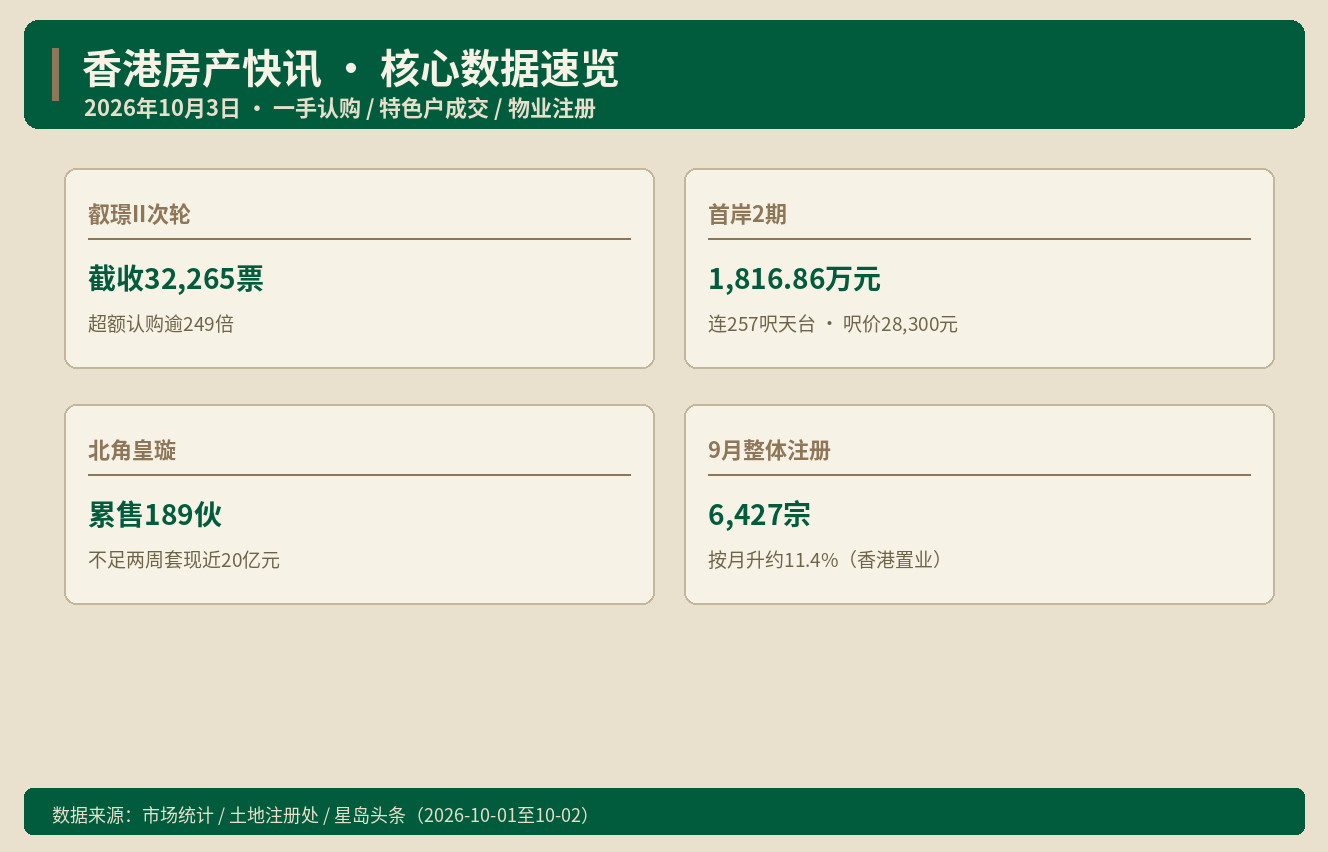The width and height of the screenshot is (1328, 852).
Task: Click the note 超额认购逾249倍
Action: (x=161, y=324)
